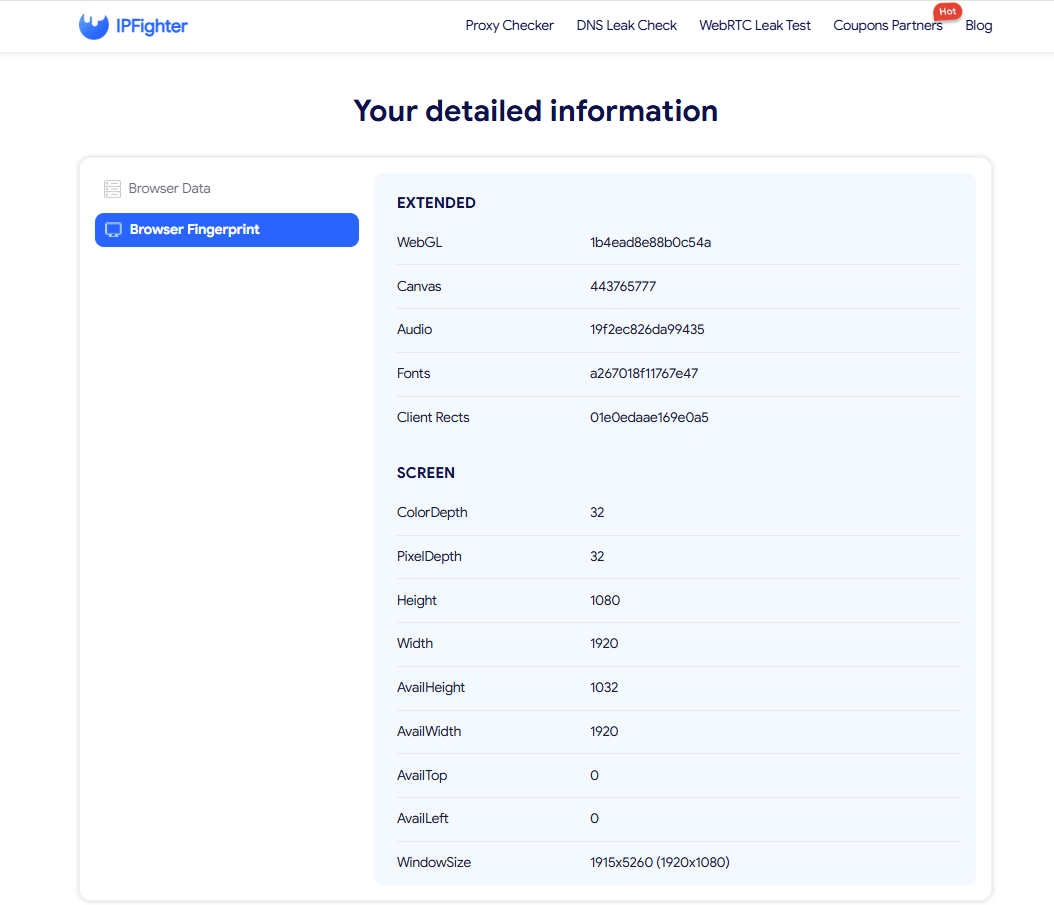Click the Browser Data list icon
Viewport: 1054px width, 905px height.
(x=112, y=189)
